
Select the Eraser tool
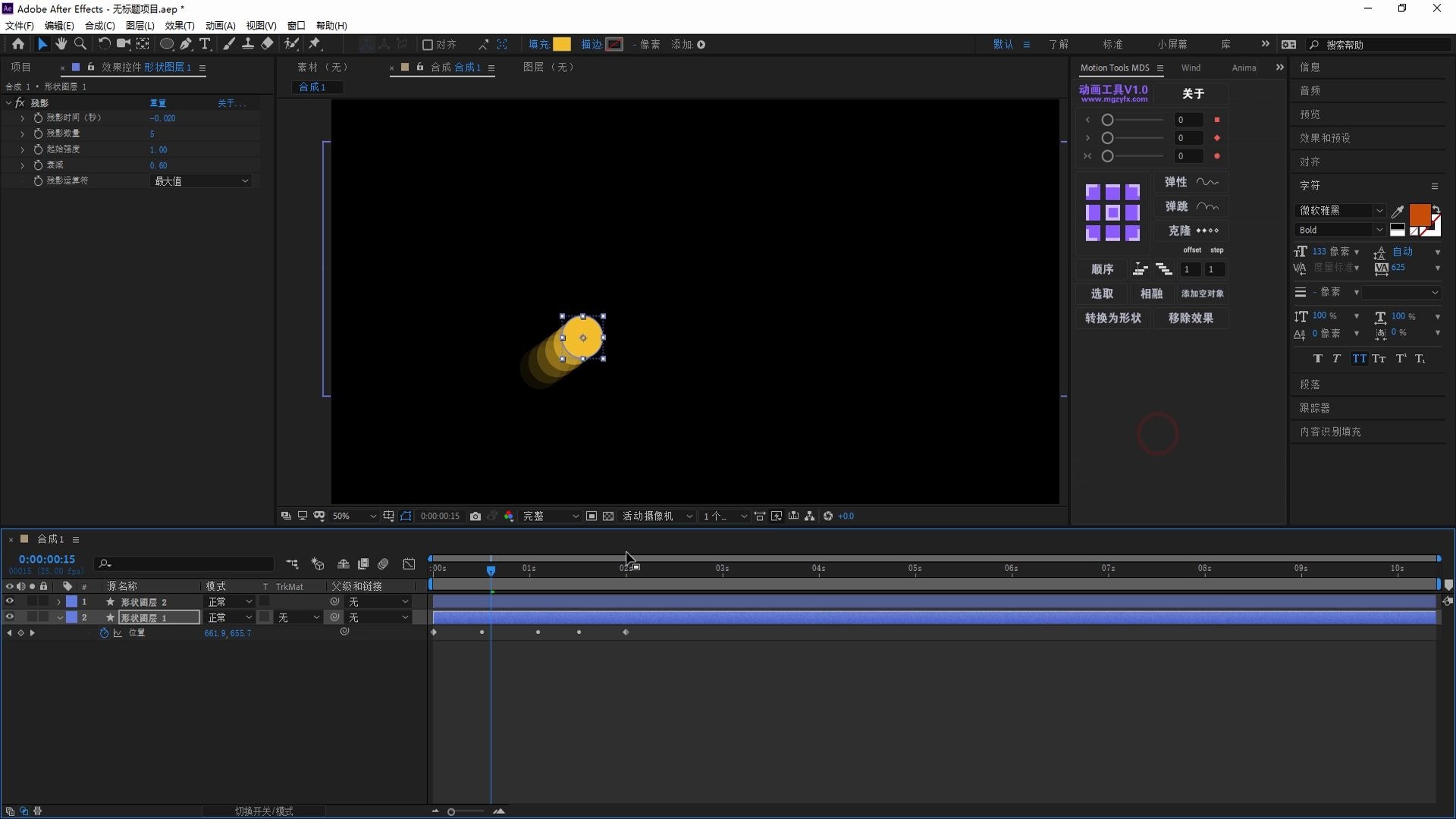pyautogui.click(x=267, y=44)
